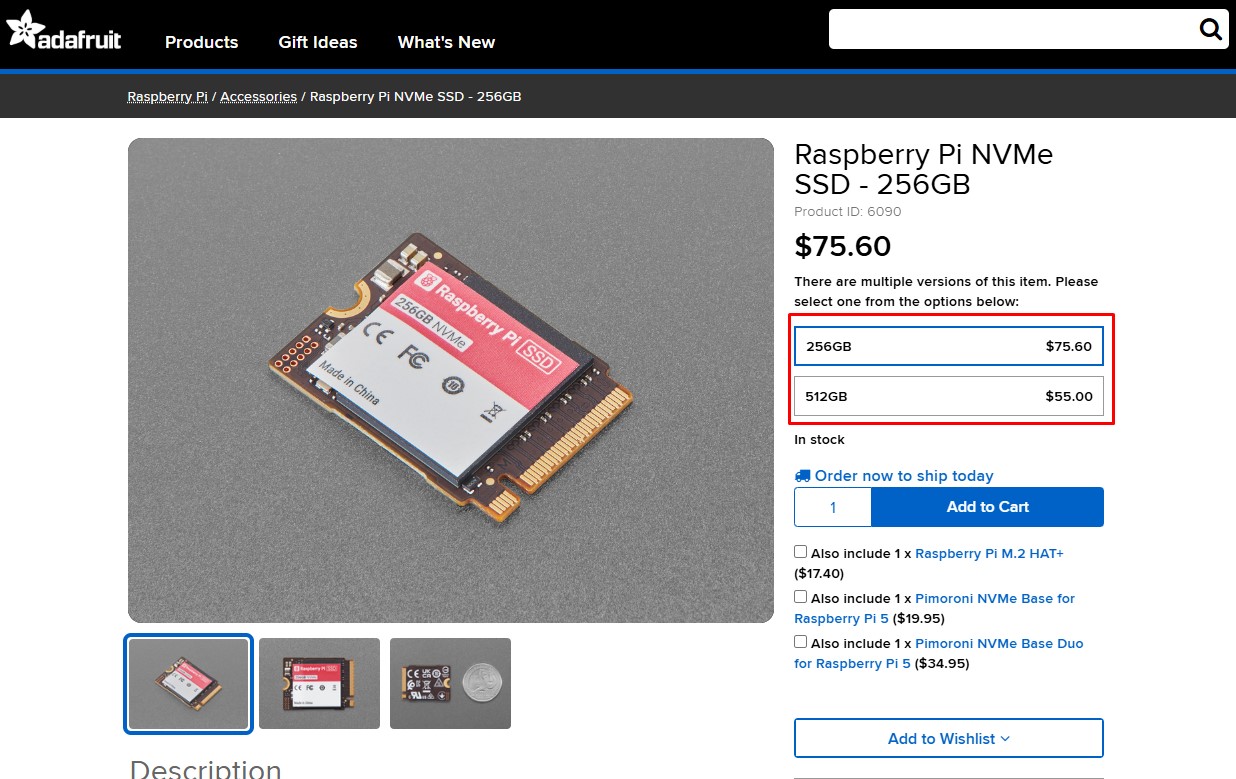
Task: Open the Gift Ideas menu
Action: pos(317,42)
